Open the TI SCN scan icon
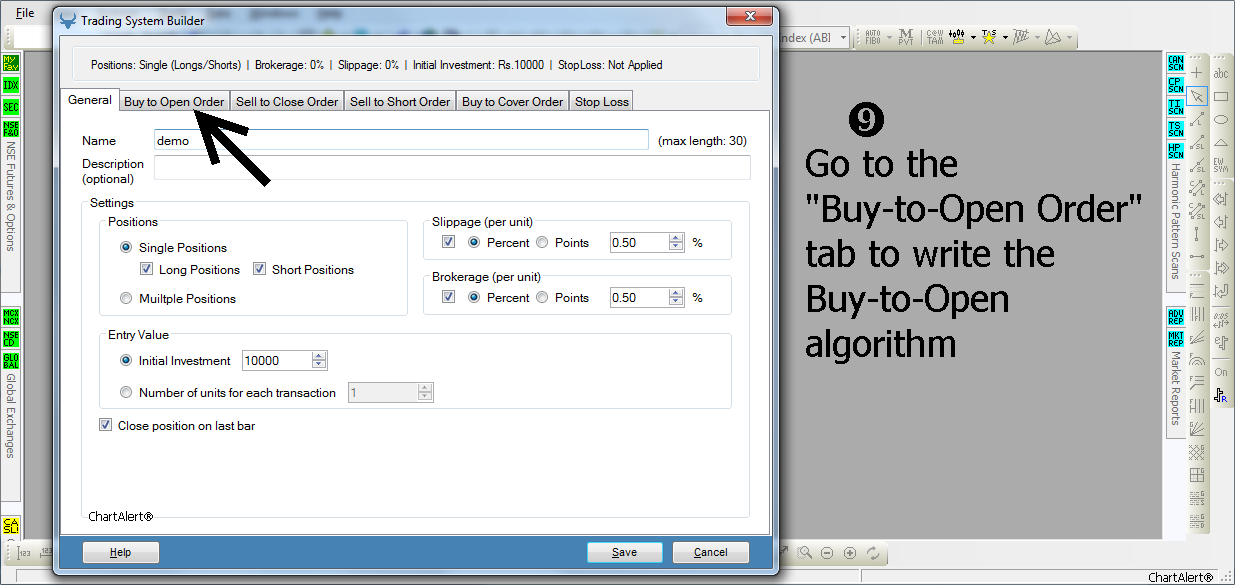 click(1176, 107)
